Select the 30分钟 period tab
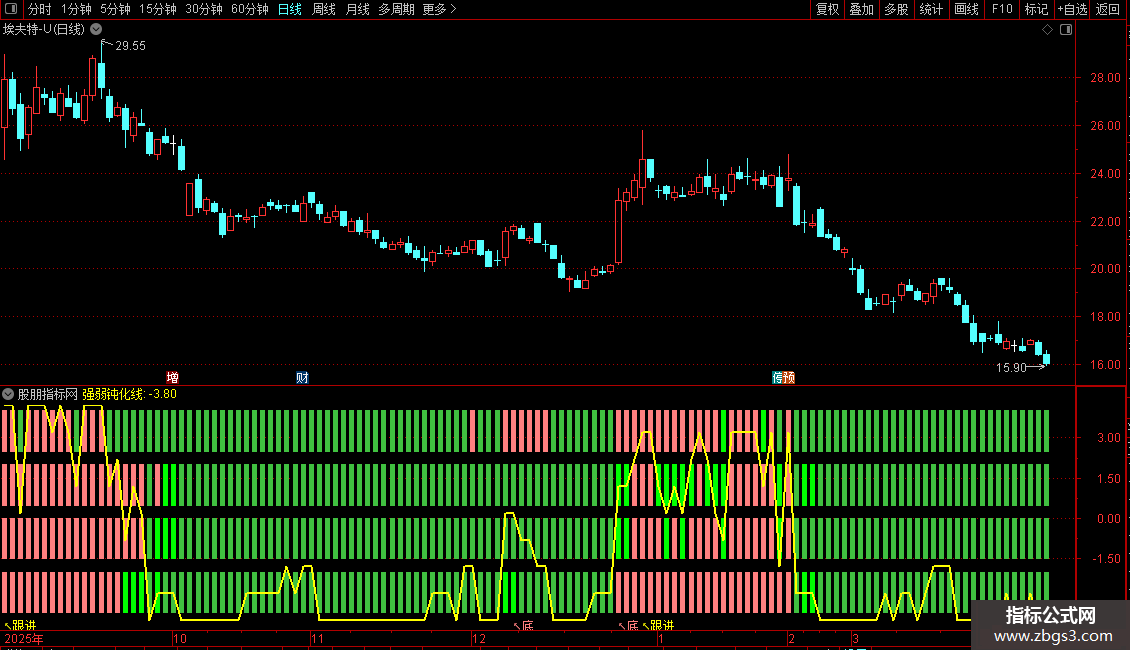Screen dimensions: 1130x650 pyautogui.click(x=203, y=9)
